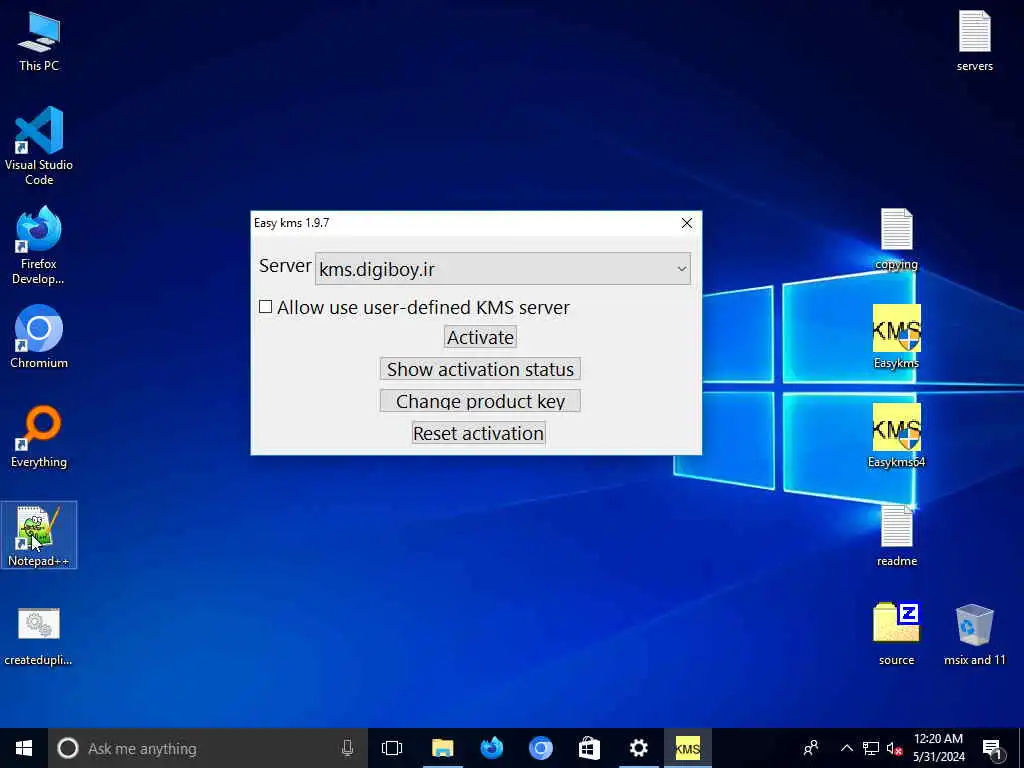Select the servers text file
Screen dimensions: 1024x768
(974, 40)
